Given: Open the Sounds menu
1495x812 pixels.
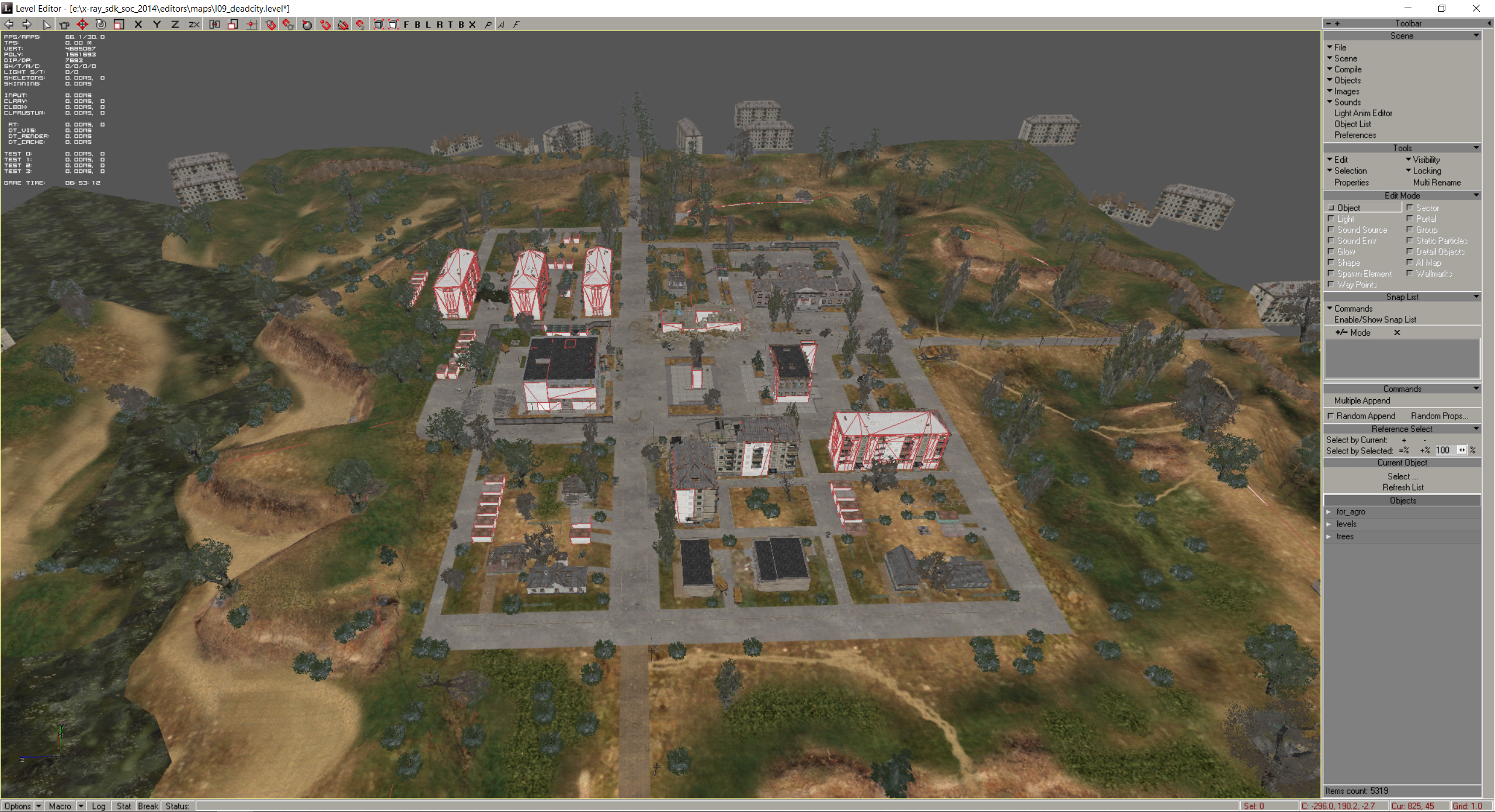Looking at the screenshot, I should (x=1343, y=103).
